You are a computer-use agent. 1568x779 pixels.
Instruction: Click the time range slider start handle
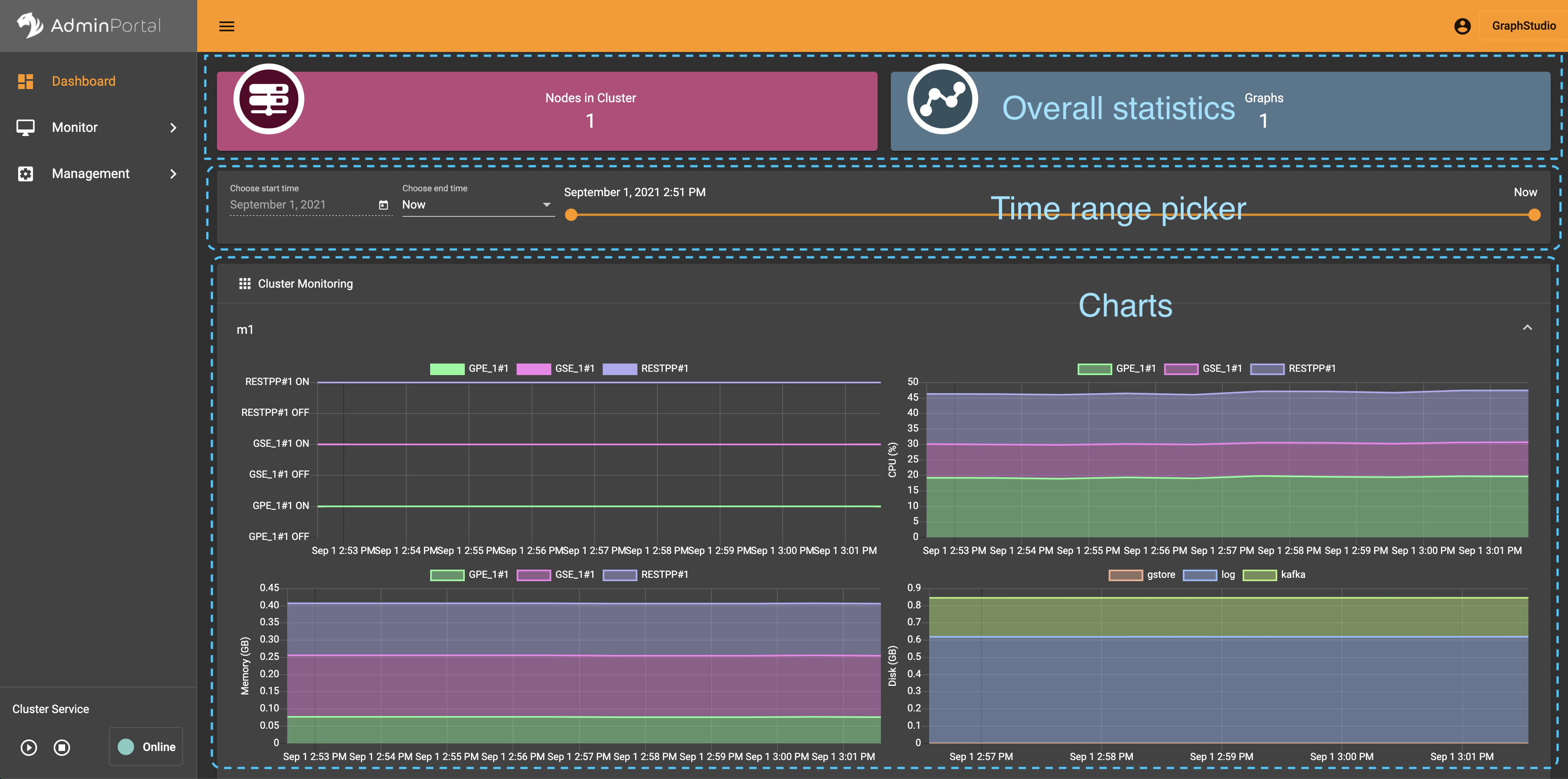pyautogui.click(x=571, y=215)
